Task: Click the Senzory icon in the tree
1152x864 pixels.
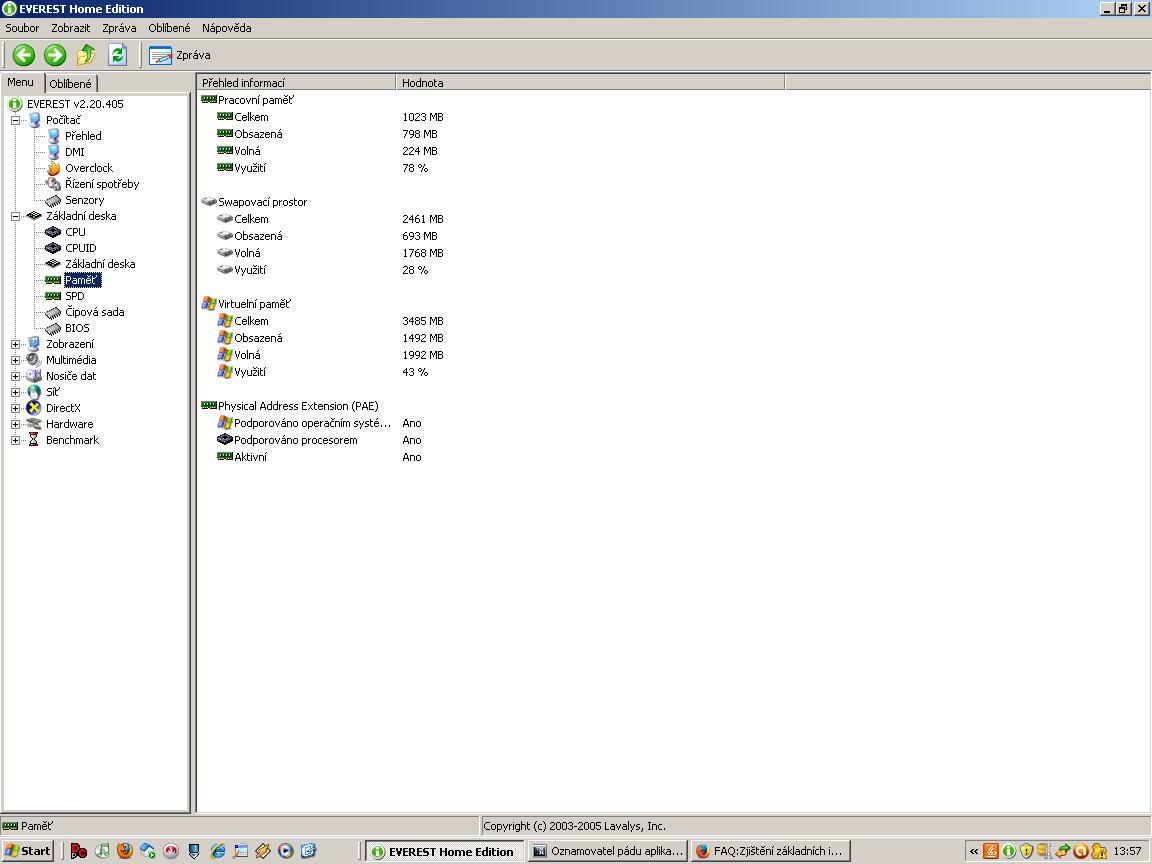Action: pyautogui.click(x=53, y=200)
